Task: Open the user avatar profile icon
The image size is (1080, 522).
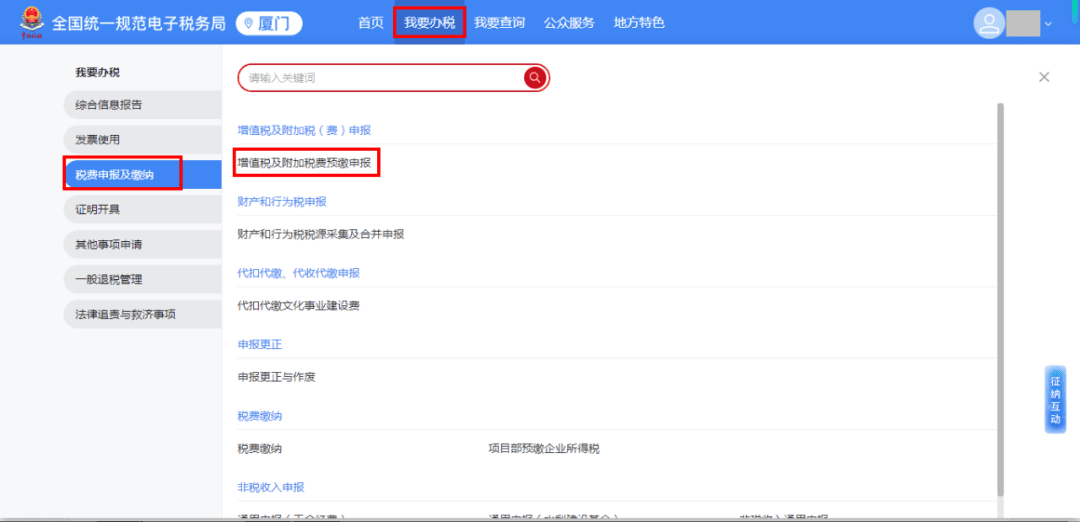Action: click(989, 23)
